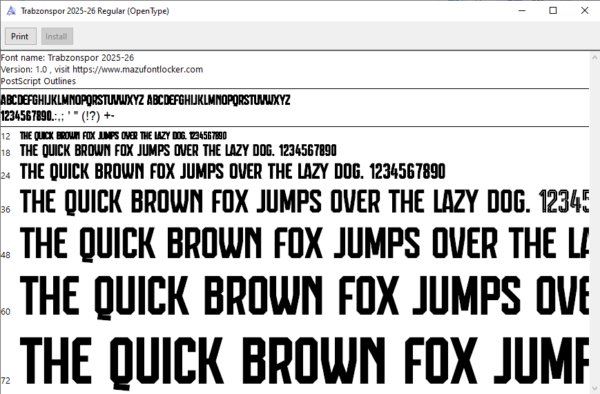600x394 pixels.
Task: Click the '1234567890' digits and punctuation sample line
Action: point(57,116)
